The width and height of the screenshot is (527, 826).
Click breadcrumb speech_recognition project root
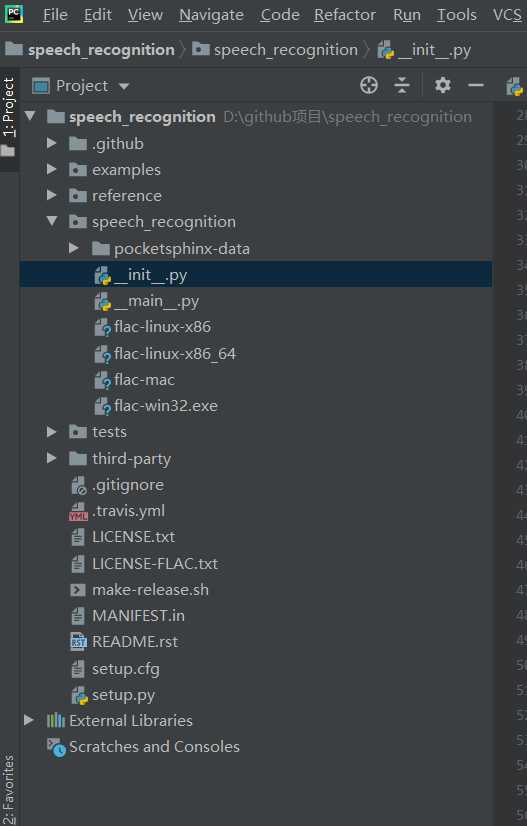click(101, 50)
